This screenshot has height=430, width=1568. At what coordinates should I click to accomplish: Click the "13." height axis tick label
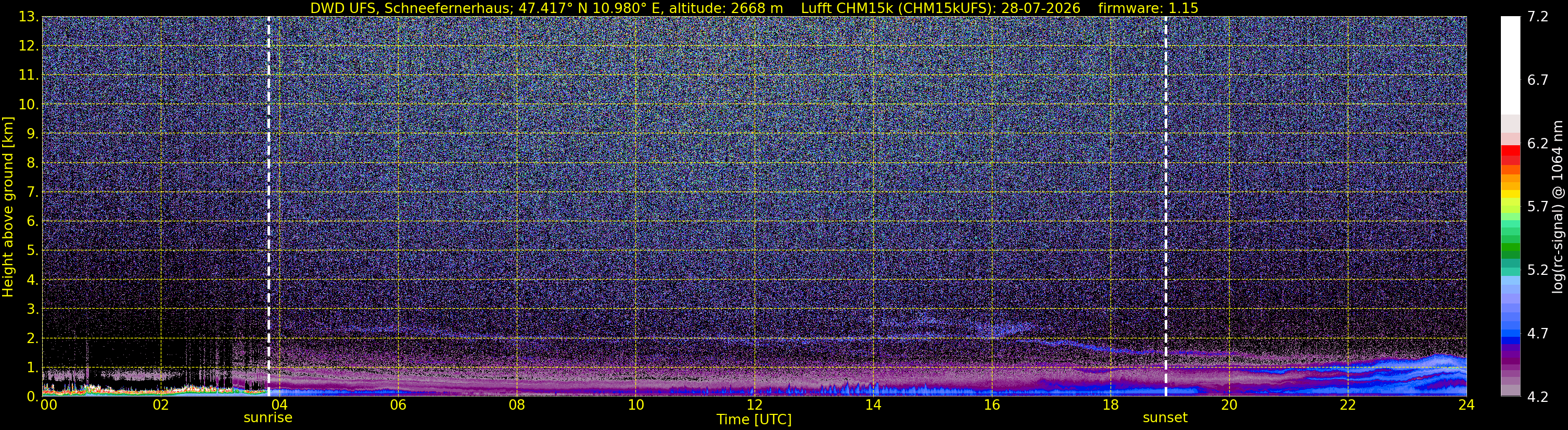tap(29, 17)
